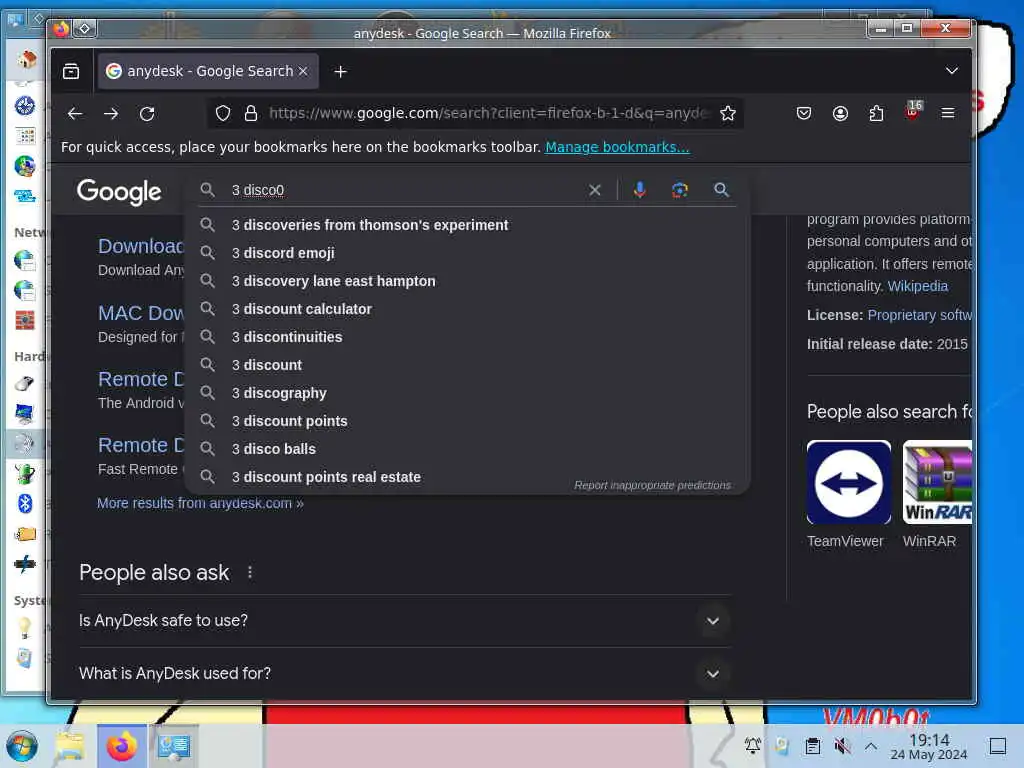Unmute the volume tray icon
Screen dimensions: 1024x768
(x=842, y=745)
